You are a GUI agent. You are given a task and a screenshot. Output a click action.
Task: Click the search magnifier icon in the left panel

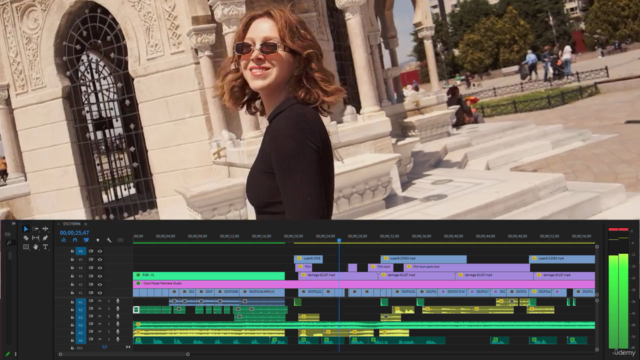click(x=9, y=243)
